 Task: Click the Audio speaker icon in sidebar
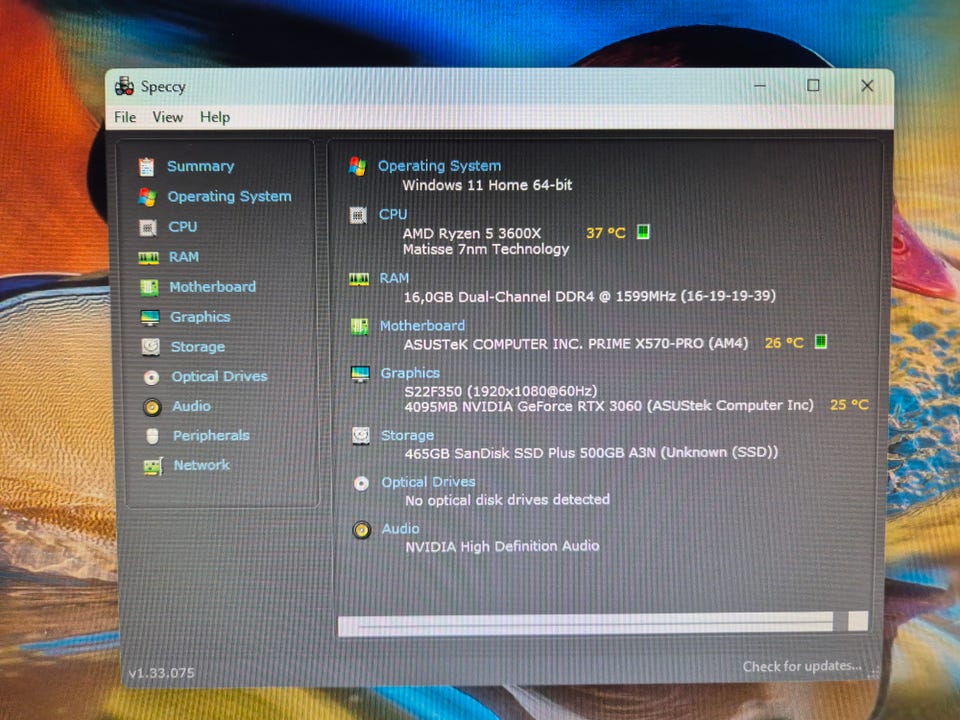[152, 407]
